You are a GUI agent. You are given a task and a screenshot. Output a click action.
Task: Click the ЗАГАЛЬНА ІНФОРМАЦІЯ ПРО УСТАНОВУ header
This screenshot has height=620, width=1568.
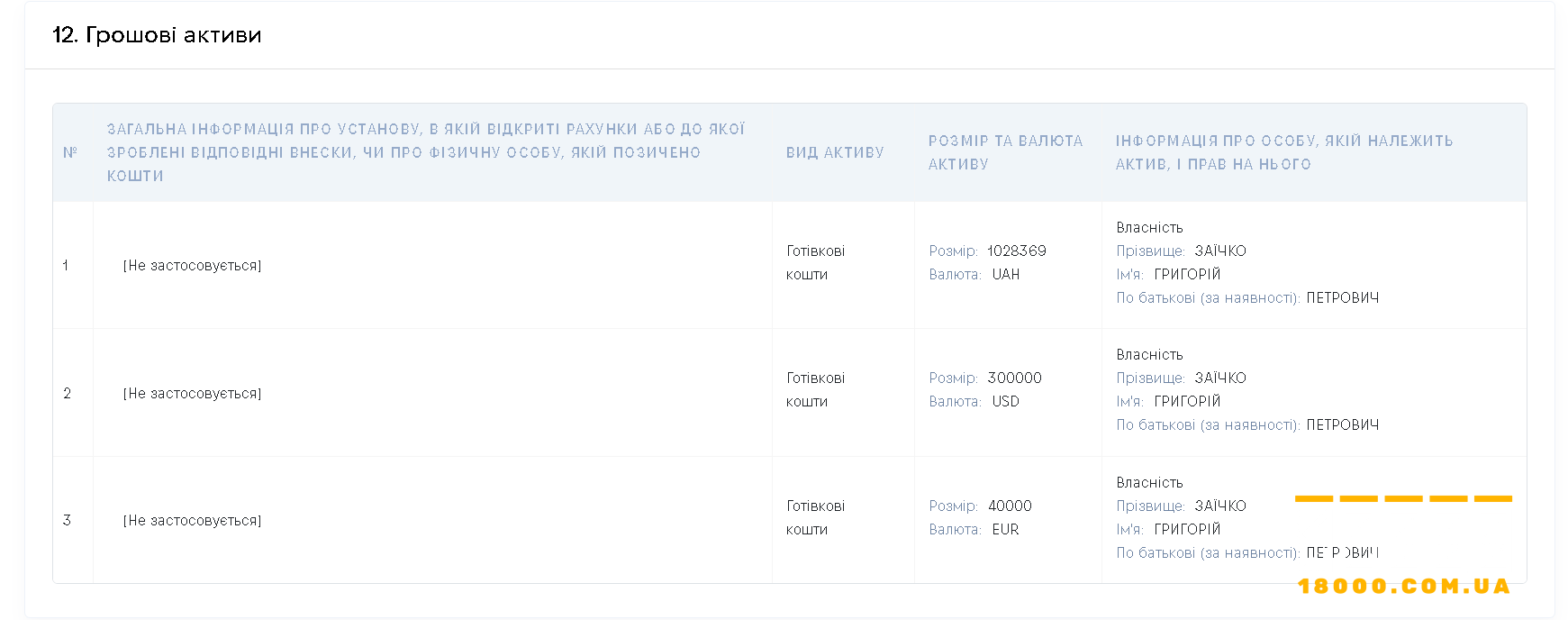426,152
